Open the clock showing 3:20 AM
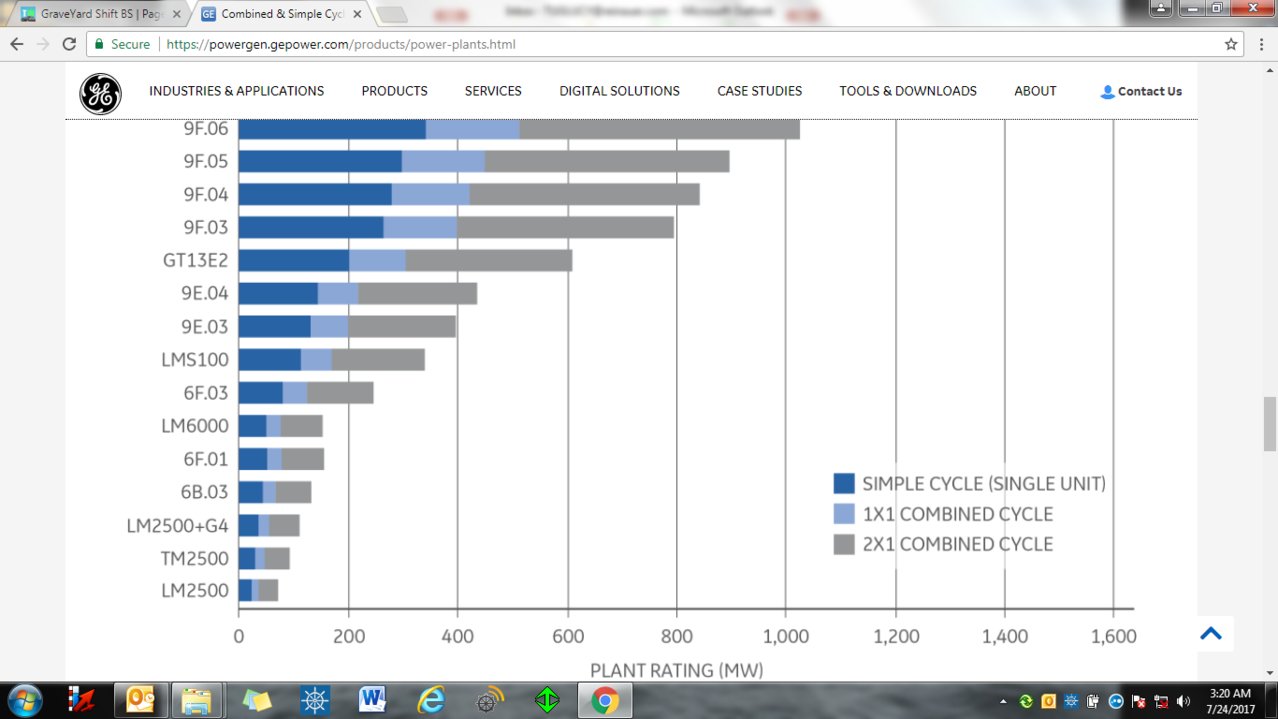The height and width of the screenshot is (719, 1278). click(1229, 701)
